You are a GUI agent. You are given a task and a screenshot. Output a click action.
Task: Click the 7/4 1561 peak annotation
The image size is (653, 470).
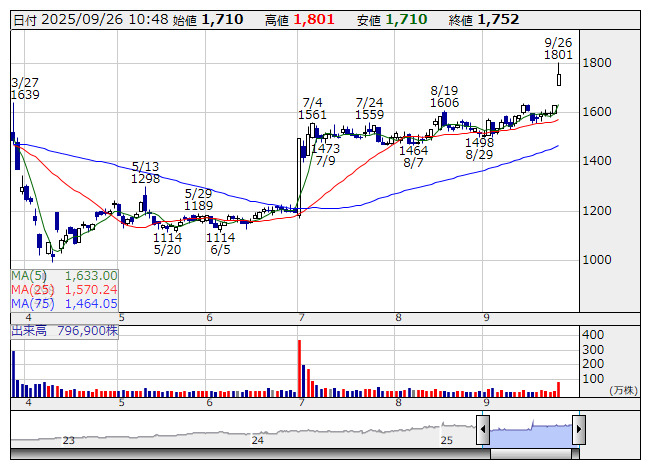click(312, 108)
